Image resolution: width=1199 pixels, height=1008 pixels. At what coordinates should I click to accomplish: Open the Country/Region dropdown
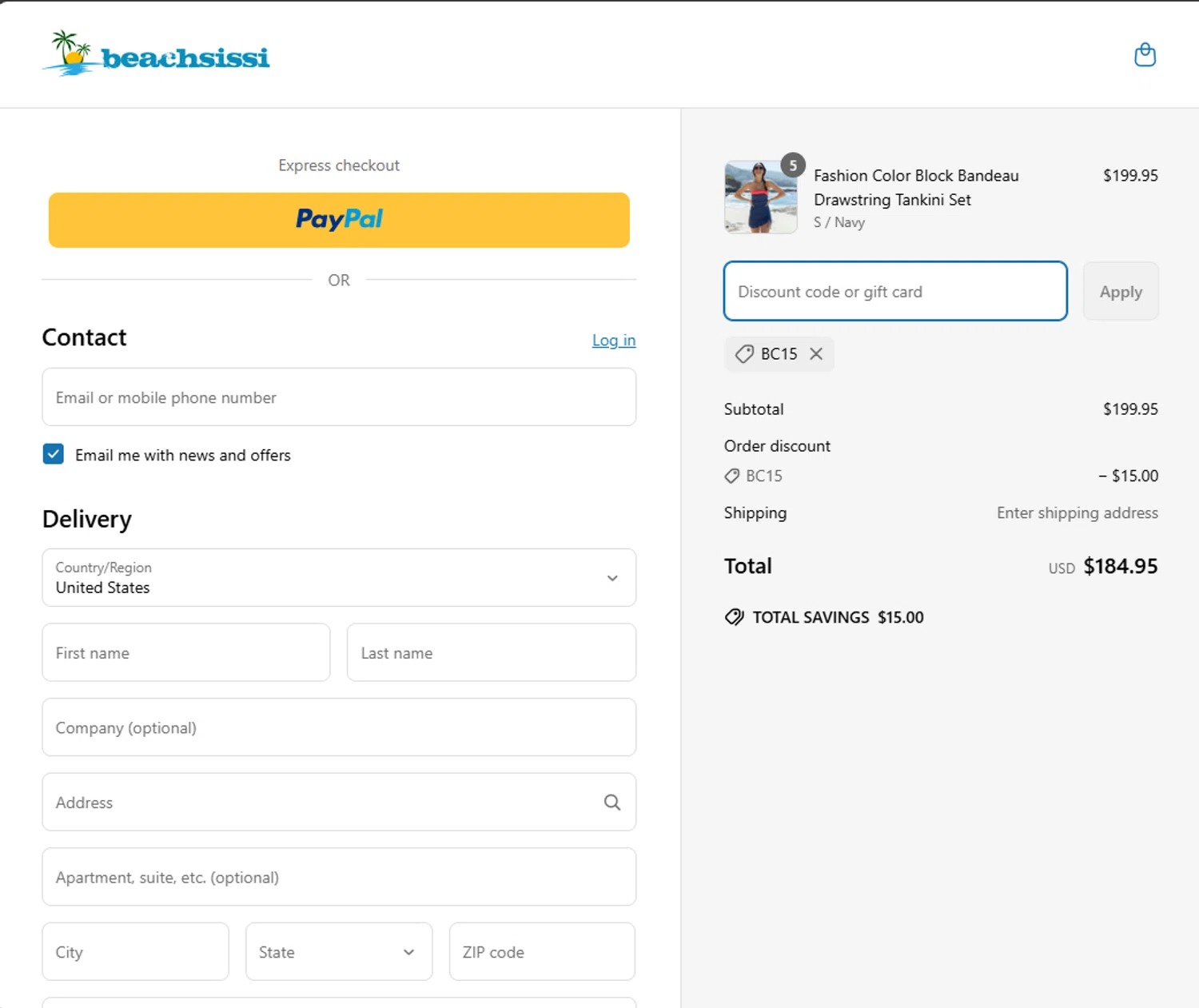tap(339, 577)
